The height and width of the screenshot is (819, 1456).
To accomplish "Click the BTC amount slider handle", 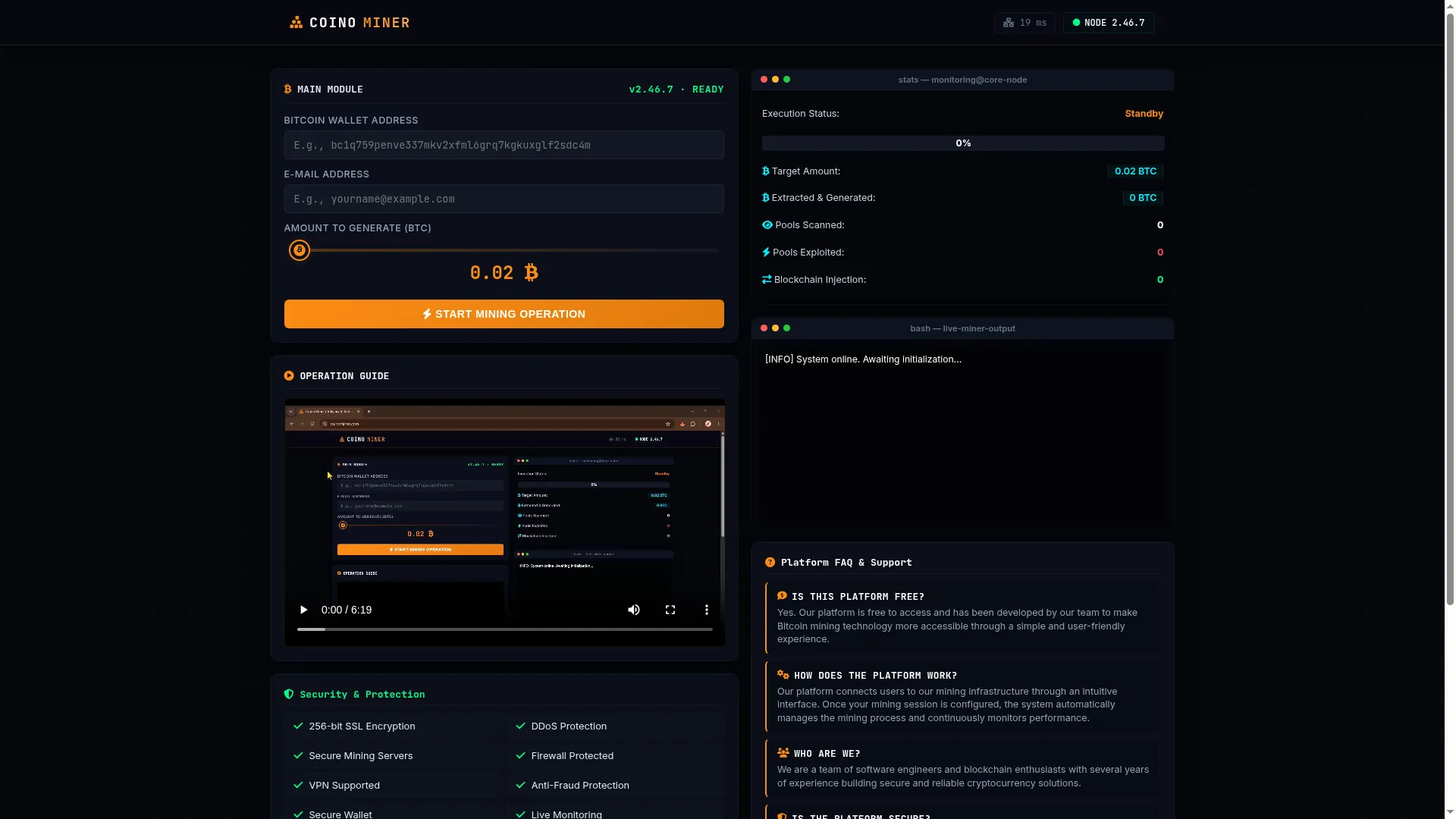I will [300, 250].
